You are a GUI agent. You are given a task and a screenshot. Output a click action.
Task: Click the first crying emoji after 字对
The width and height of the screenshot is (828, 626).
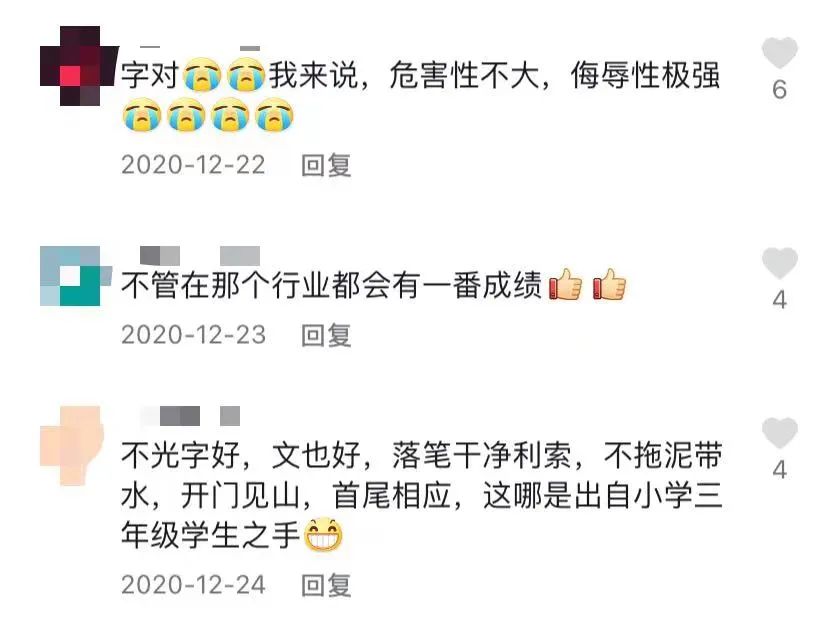(x=202, y=75)
